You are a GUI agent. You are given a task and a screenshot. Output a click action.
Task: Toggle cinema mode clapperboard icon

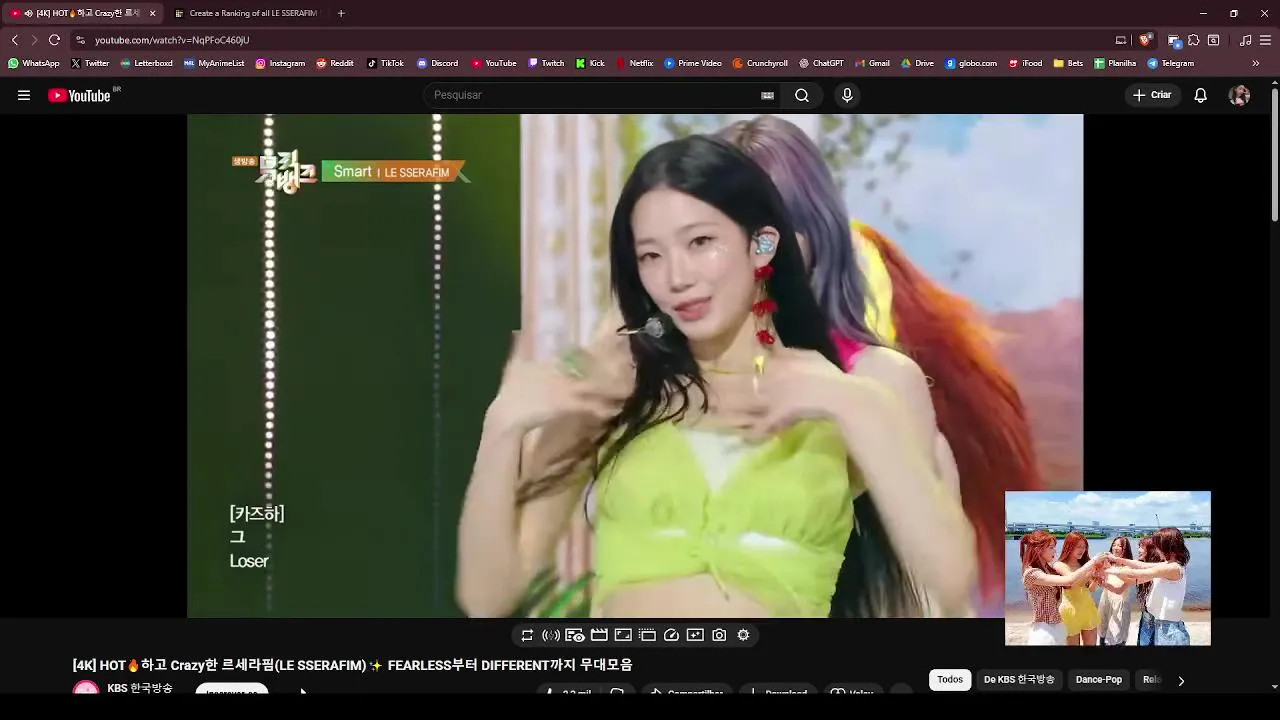click(x=599, y=635)
